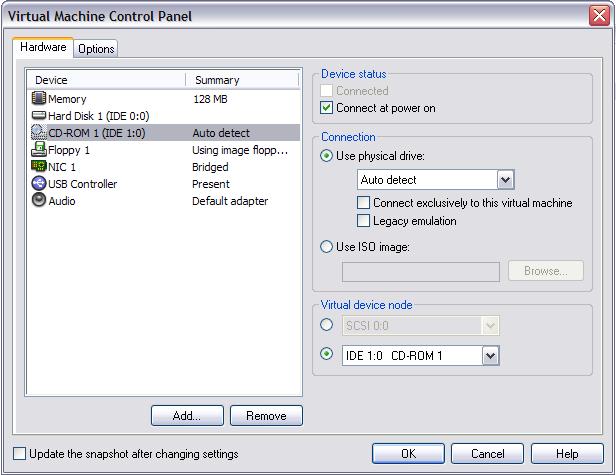
Task: Click the NIC 1 network icon
Action: point(39,167)
